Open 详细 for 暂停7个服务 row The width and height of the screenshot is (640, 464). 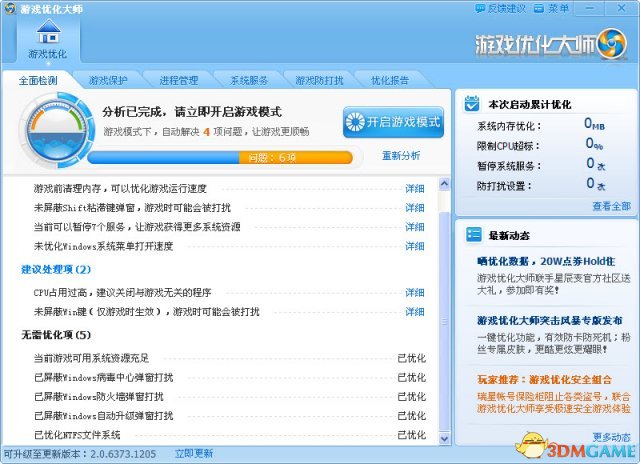tap(415, 227)
